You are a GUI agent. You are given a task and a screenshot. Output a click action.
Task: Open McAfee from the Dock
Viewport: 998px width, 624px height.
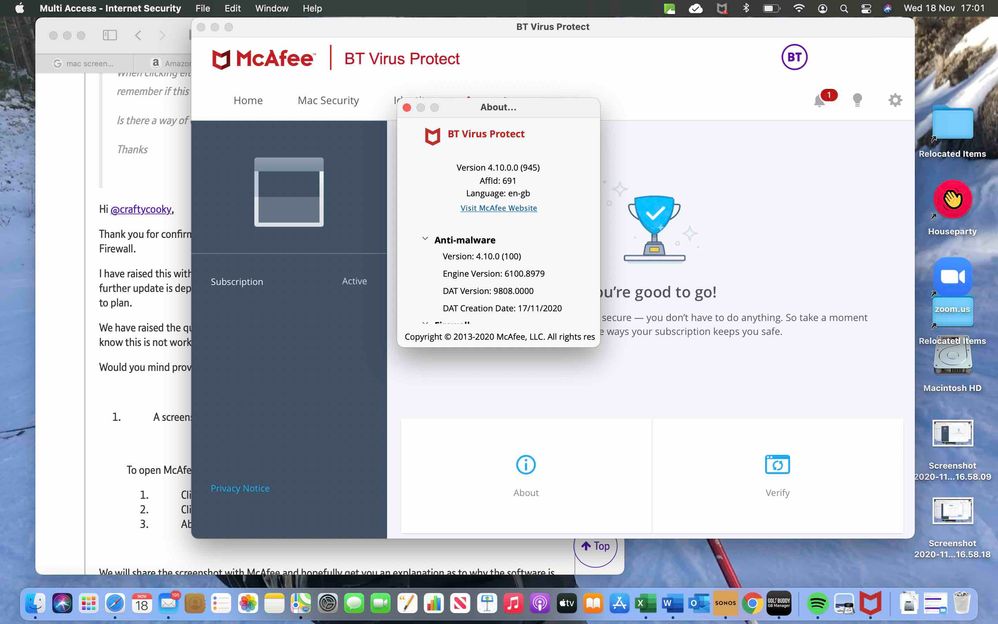[x=871, y=603]
